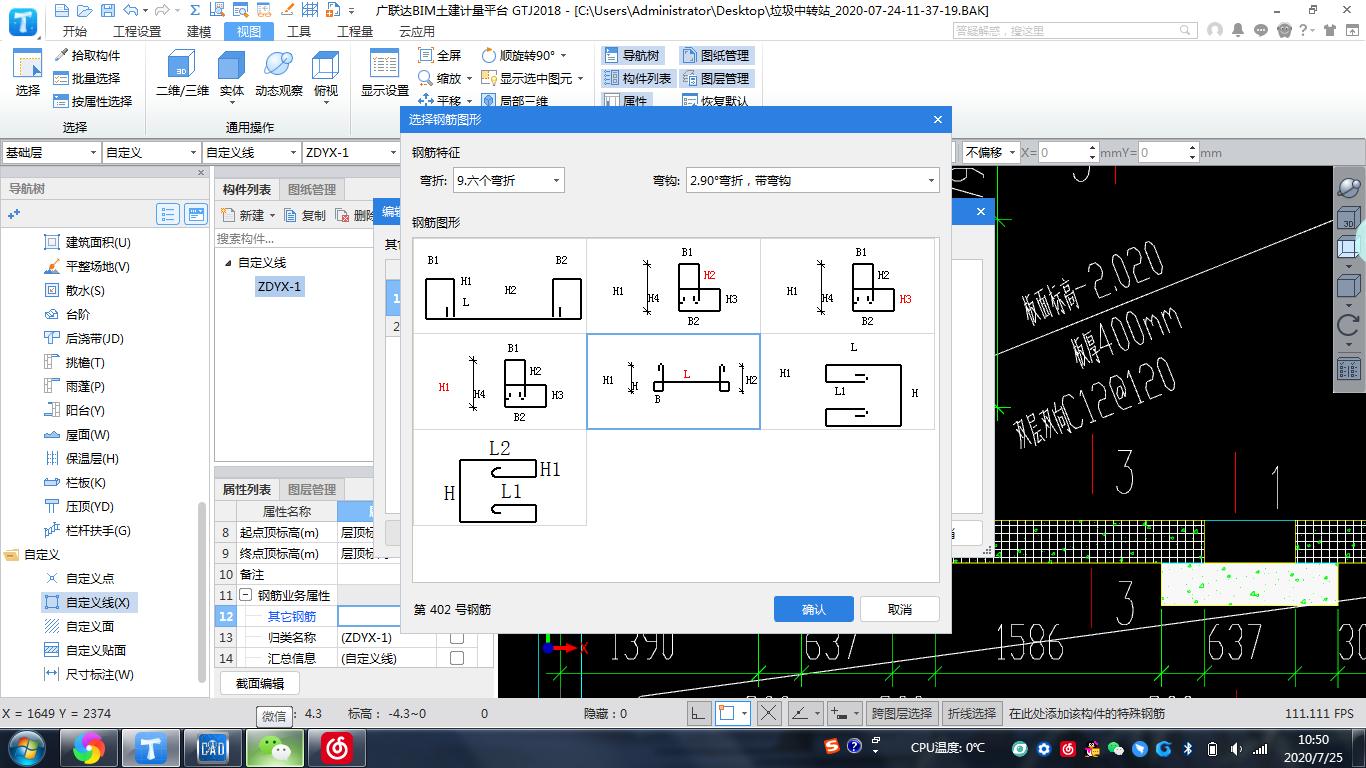Open the ZDYX-1 component dropdown
This screenshot has width=1366, height=768.
351,152
